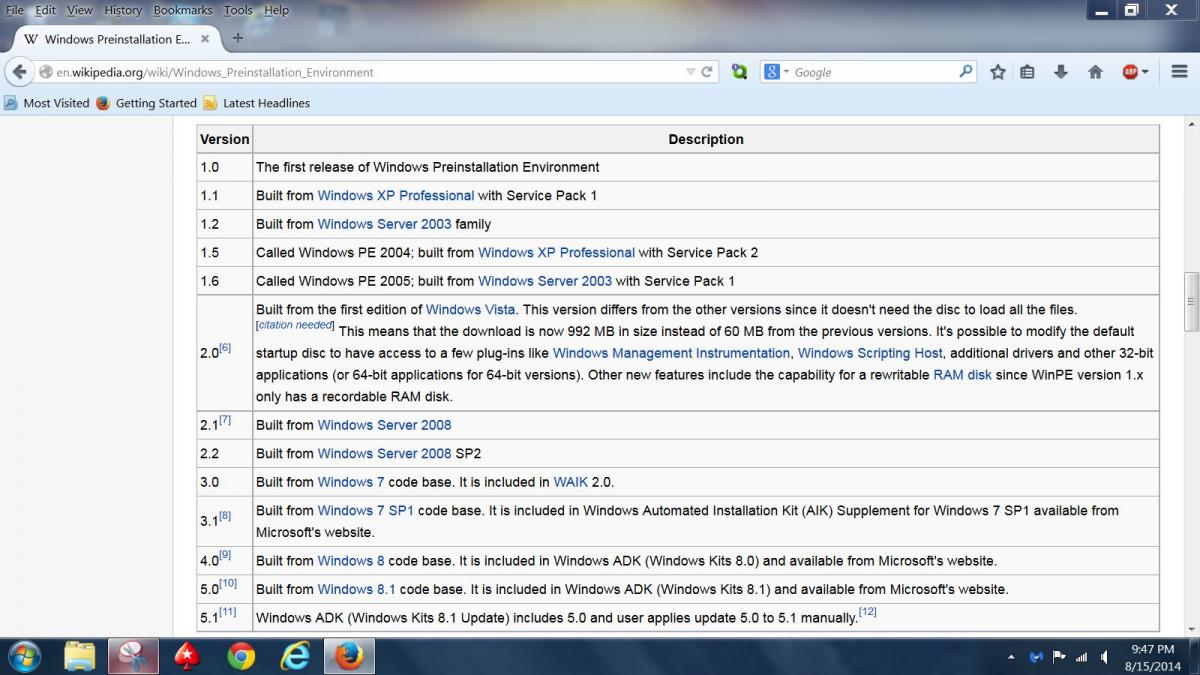Click the Google search input field
The height and width of the screenshot is (675, 1200).
click(873, 72)
